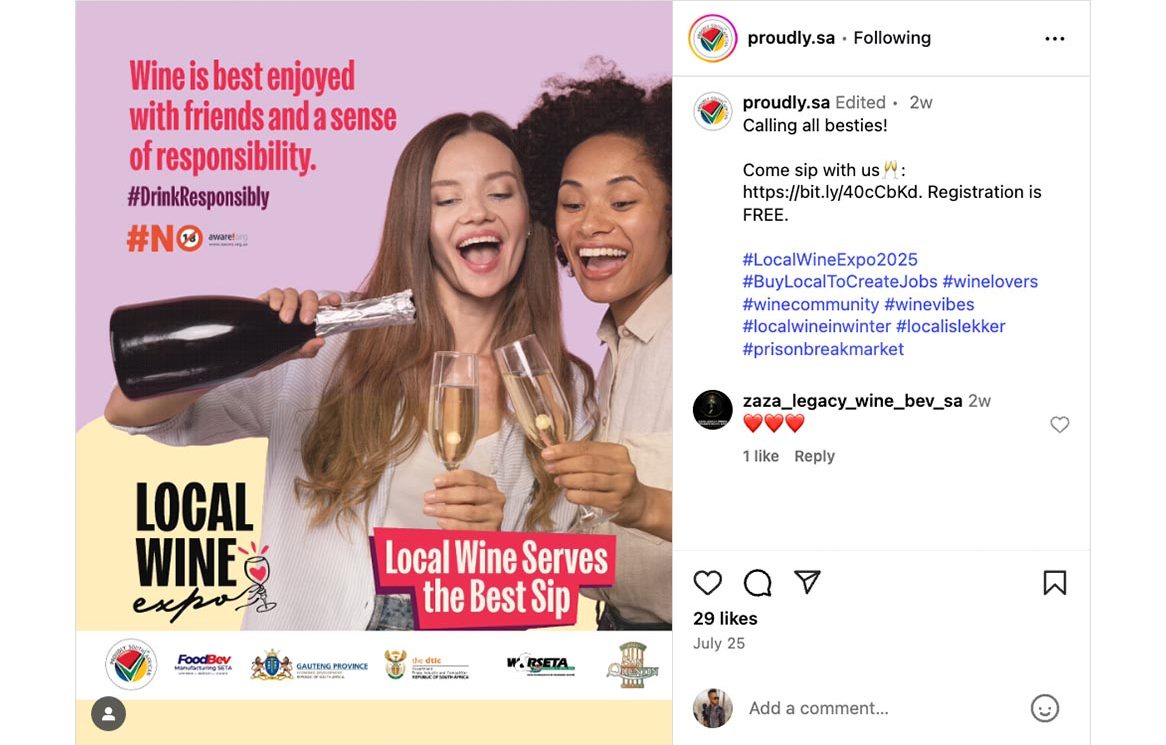Like zaza_legacy_wine_bev_sa comment heart
Viewport: 1166px width, 745px height.
[x=1060, y=425]
